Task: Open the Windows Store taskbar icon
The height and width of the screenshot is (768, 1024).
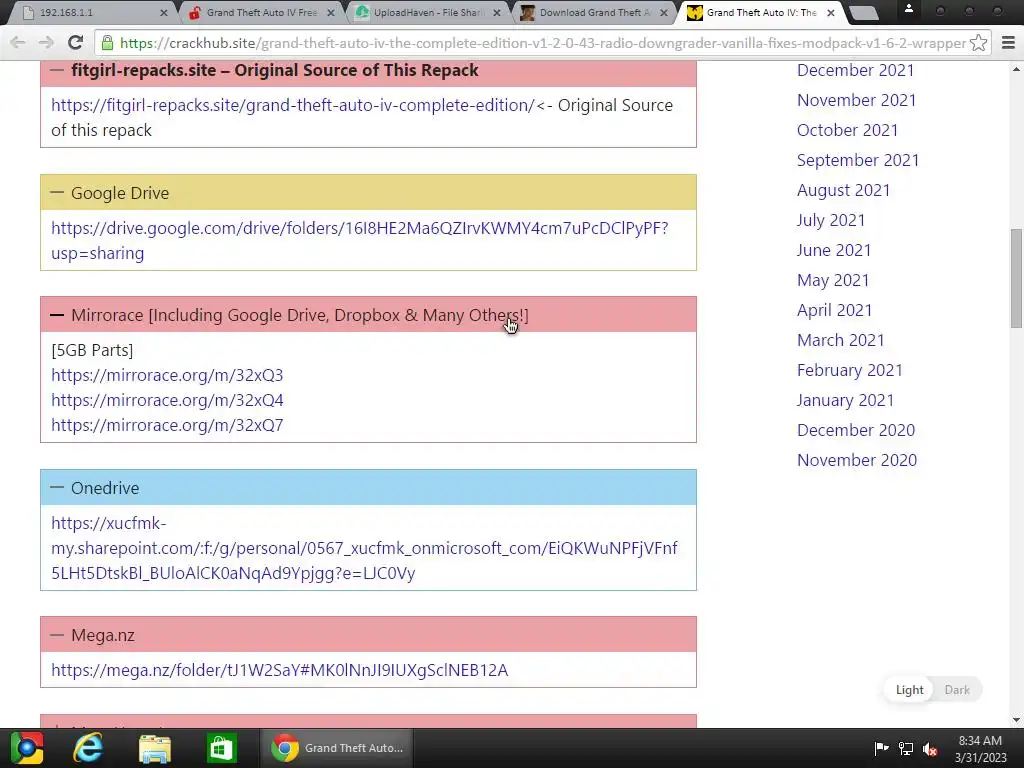Action: click(221, 748)
